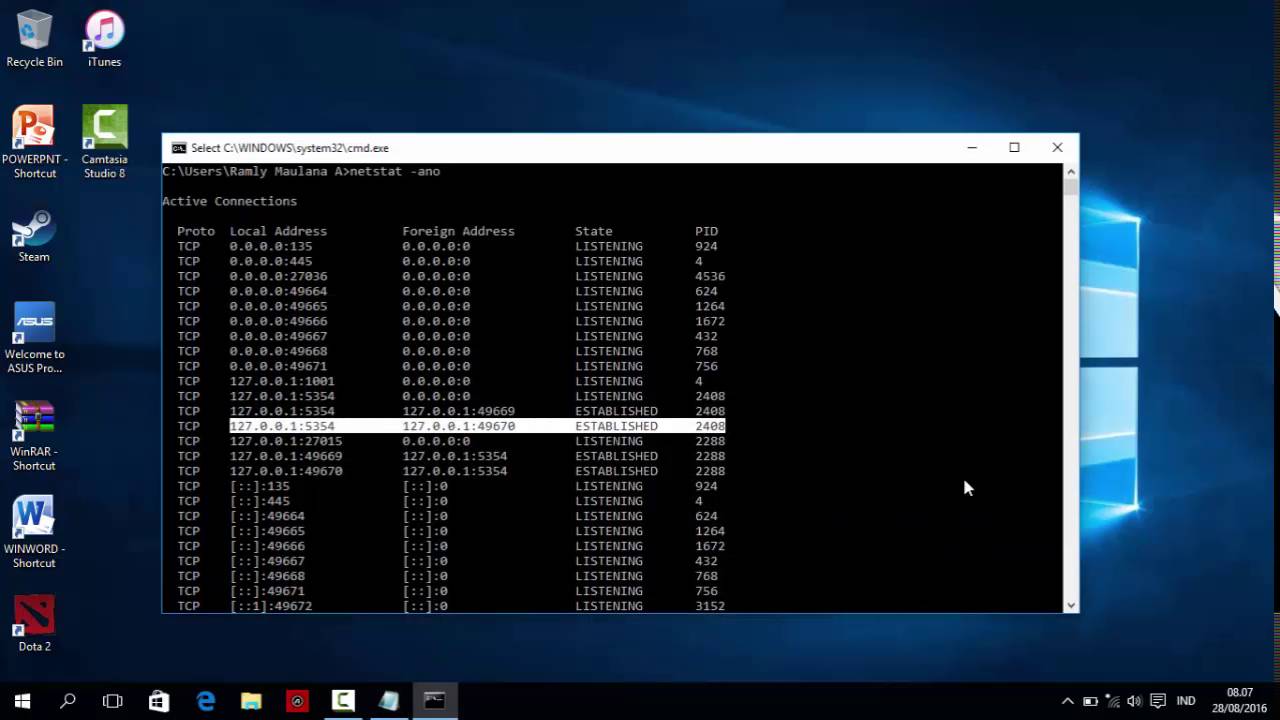Viewport: 1280px width, 720px height.
Task: Open Task View on the taskbar
Action: 113,701
